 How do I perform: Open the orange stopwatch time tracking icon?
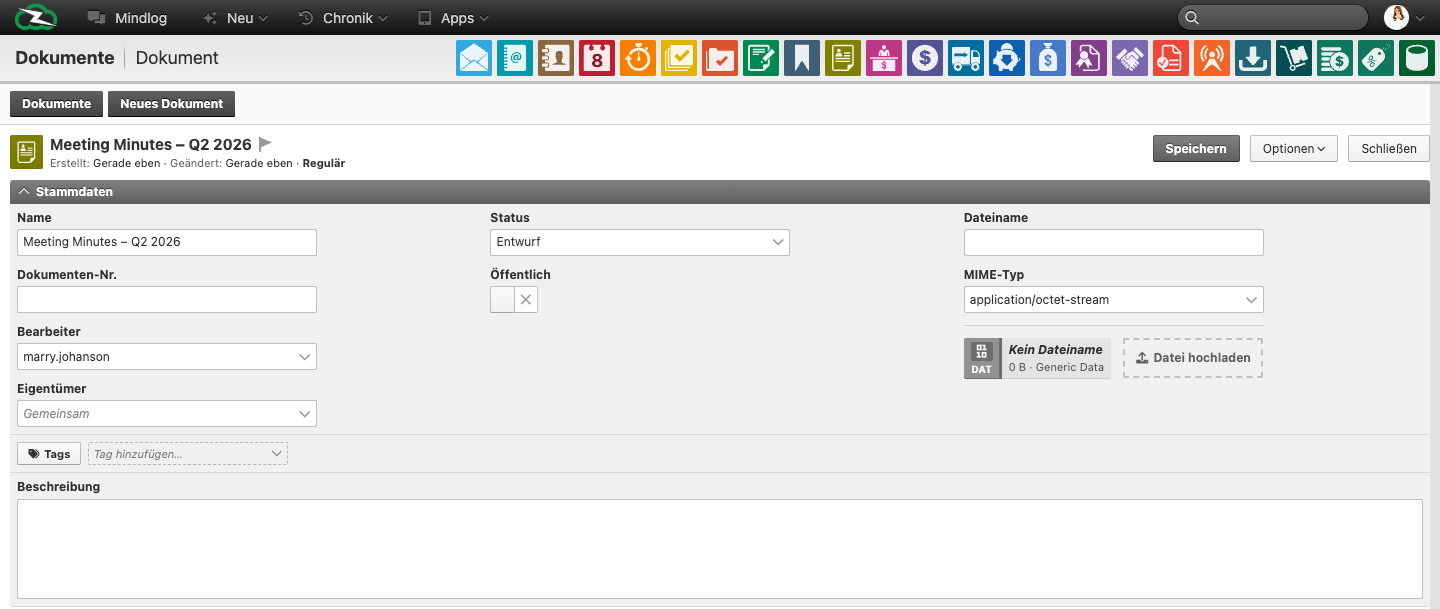tap(638, 58)
